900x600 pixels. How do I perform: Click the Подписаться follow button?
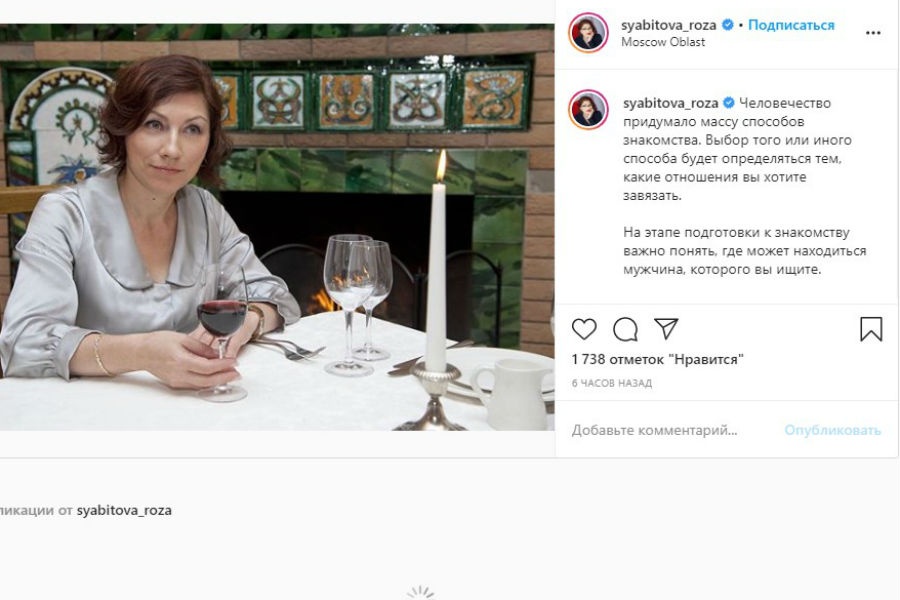coord(791,25)
